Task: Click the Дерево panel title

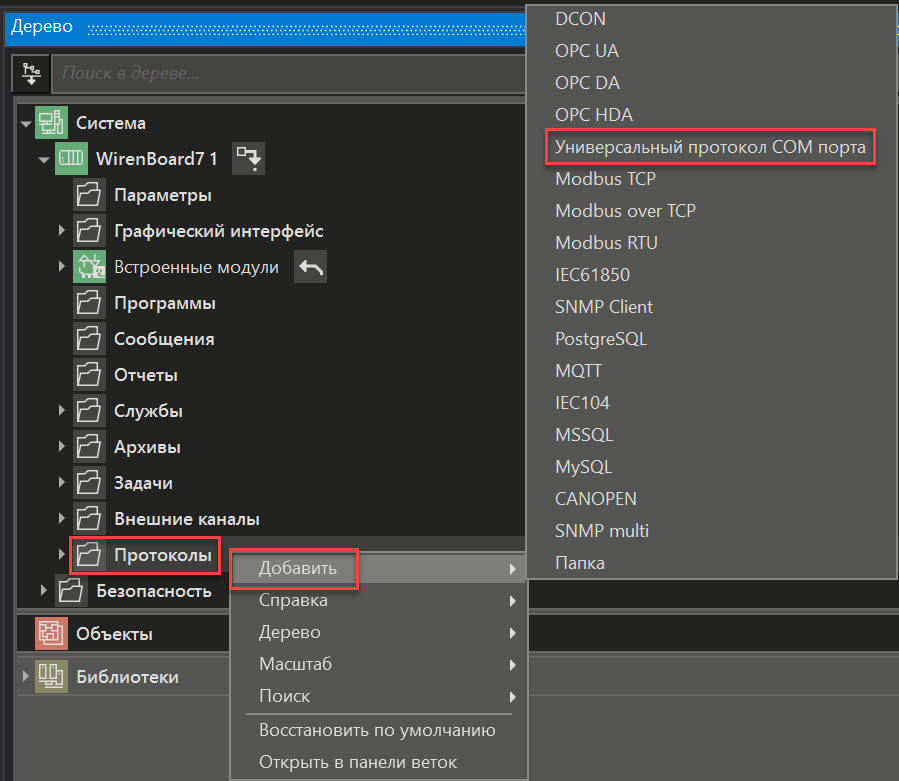Action: [x=42, y=26]
